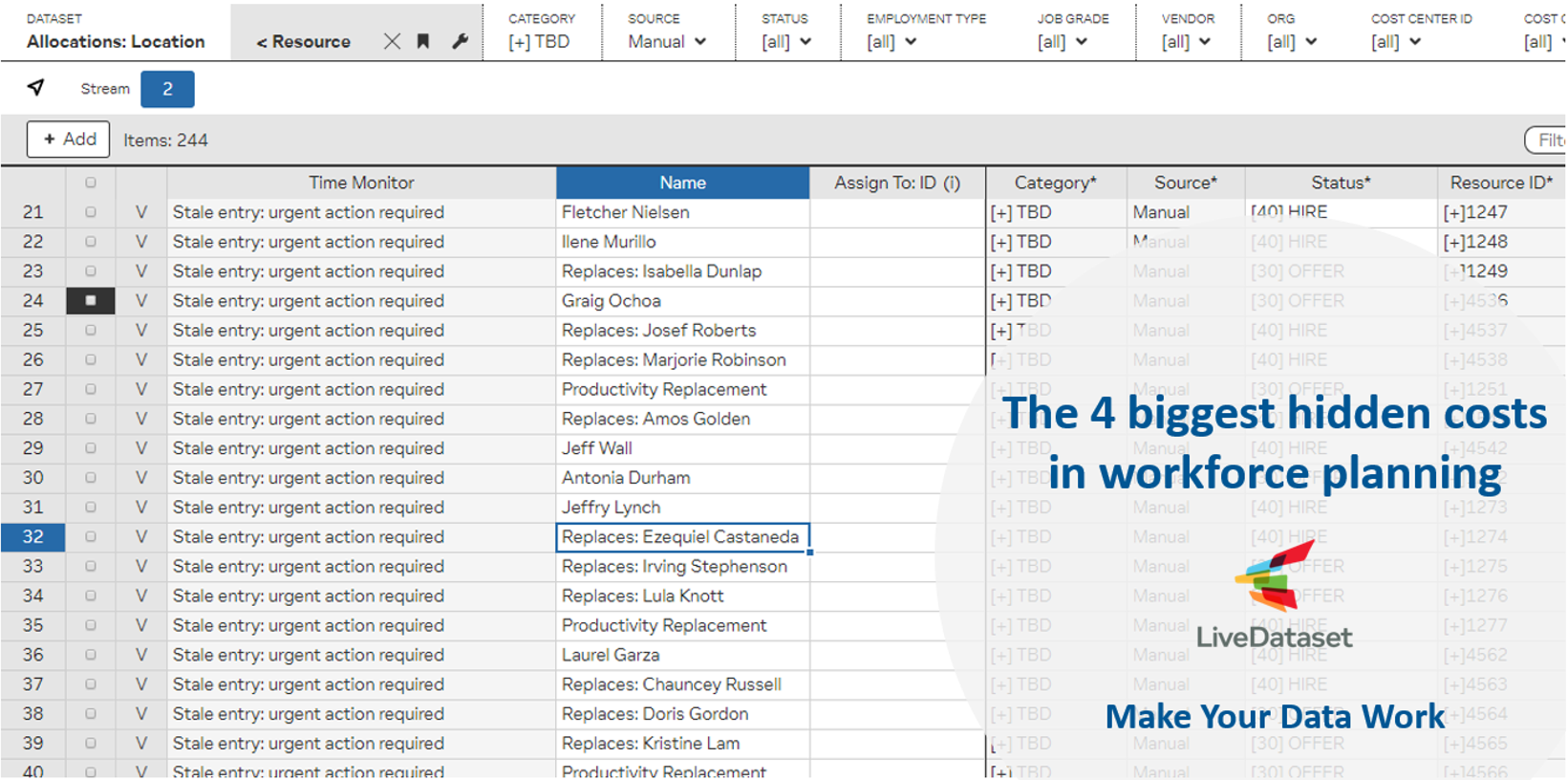Screen dimensions: 1568x780
Task: Click the Source* column header
Action: point(1186,183)
